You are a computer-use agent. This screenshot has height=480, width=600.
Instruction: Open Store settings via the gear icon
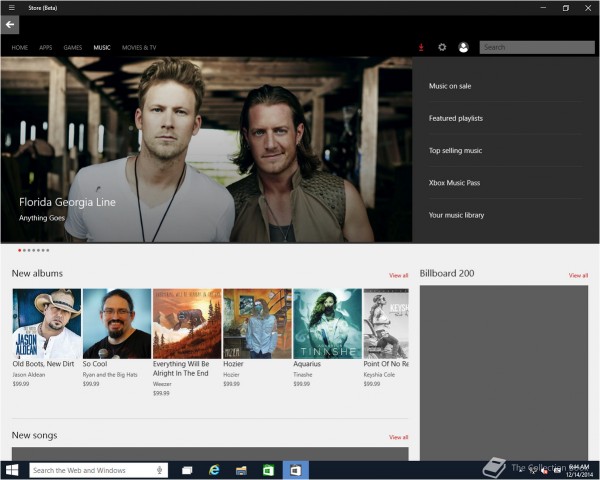pyautogui.click(x=442, y=47)
